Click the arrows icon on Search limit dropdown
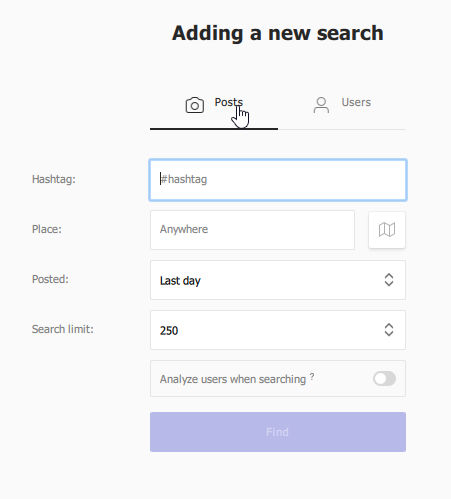This screenshot has height=499, width=451. tap(389, 330)
